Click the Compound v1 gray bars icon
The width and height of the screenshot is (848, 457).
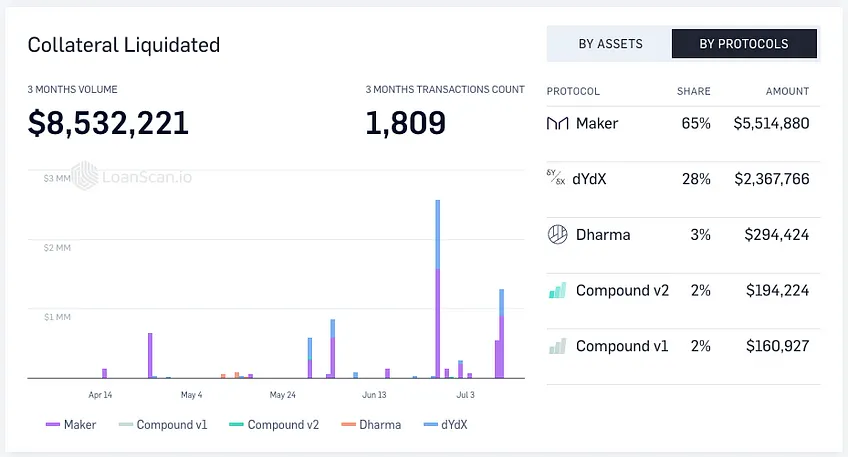pyautogui.click(x=557, y=346)
